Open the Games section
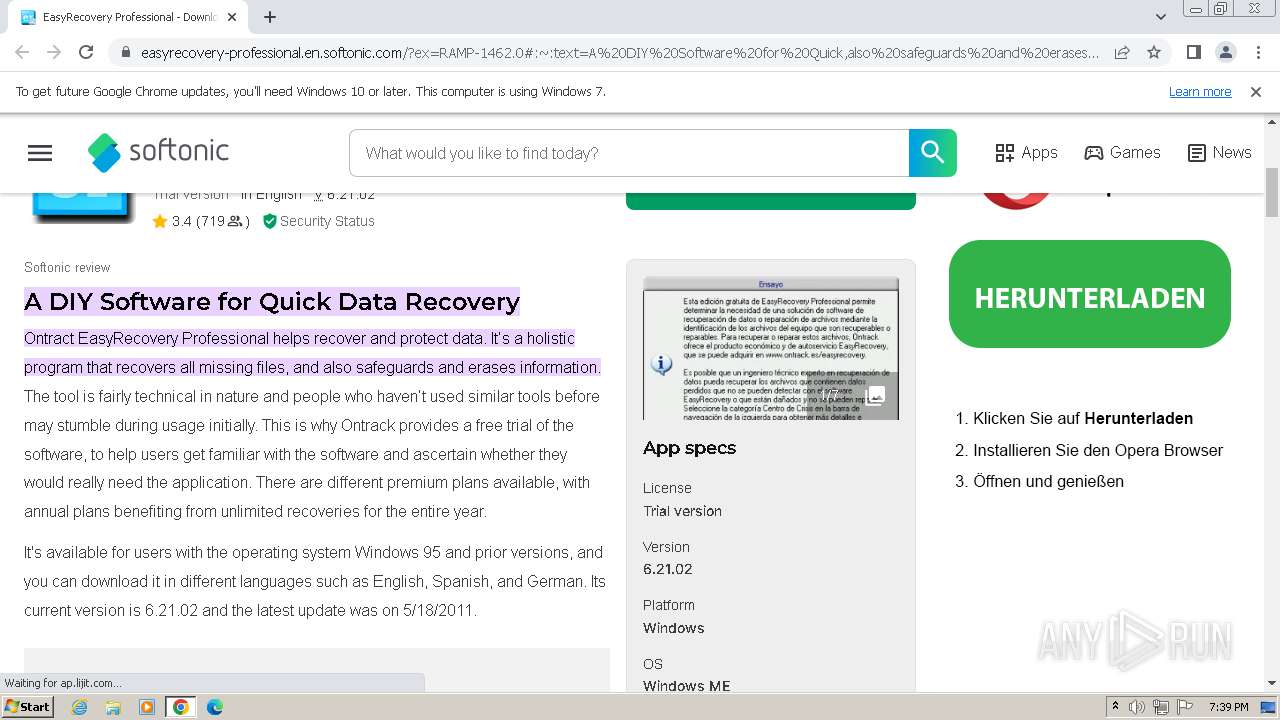The height and width of the screenshot is (720, 1280). 1122,153
